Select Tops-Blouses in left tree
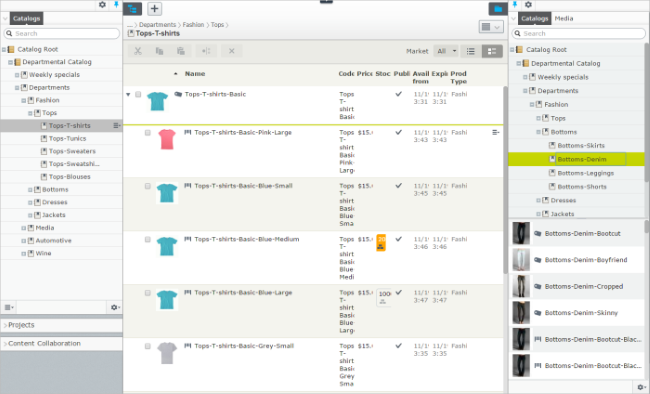Image resolution: width=650 pixels, height=394 pixels. pos(70,177)
